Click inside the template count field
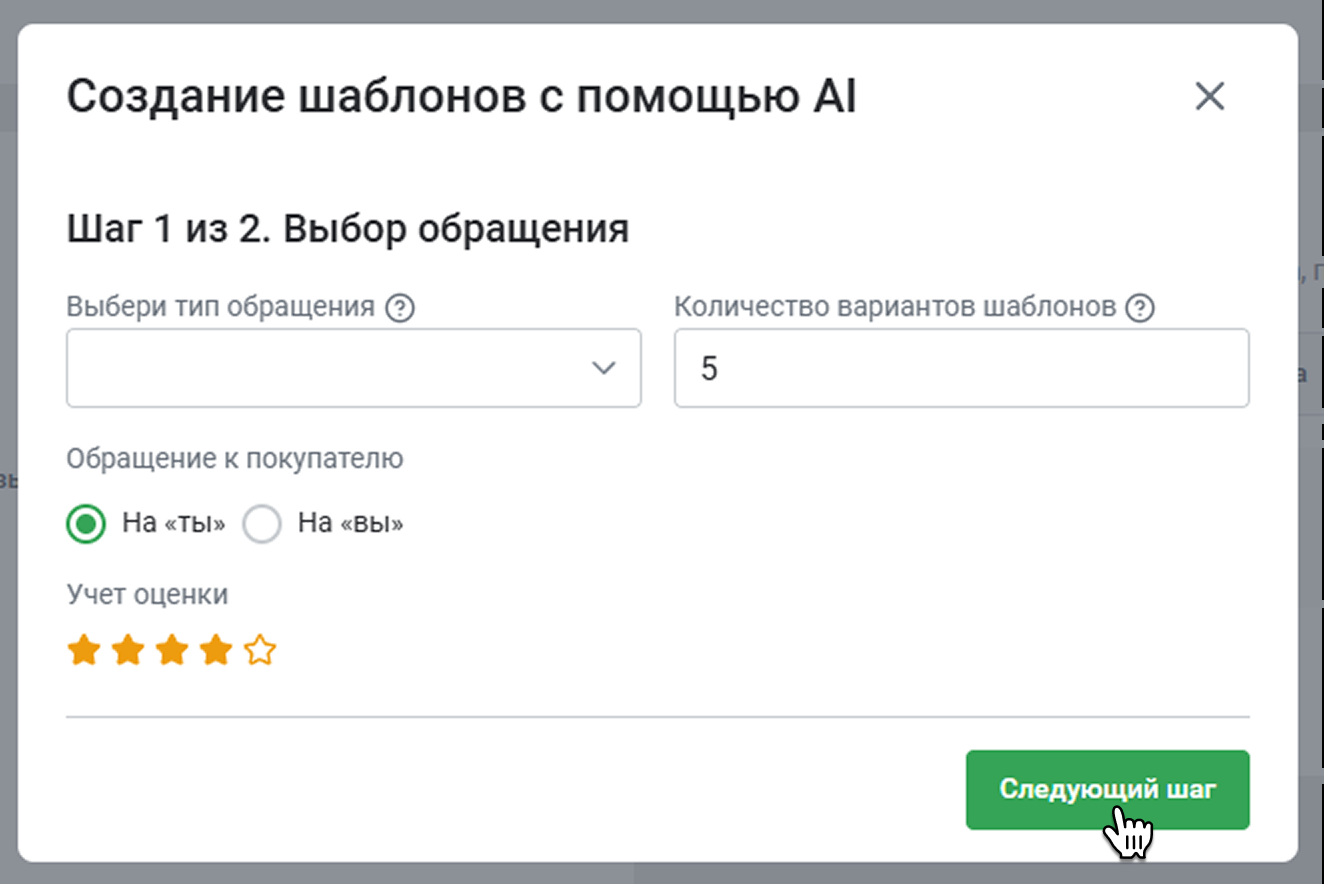1324x884 pixels. 960,368
